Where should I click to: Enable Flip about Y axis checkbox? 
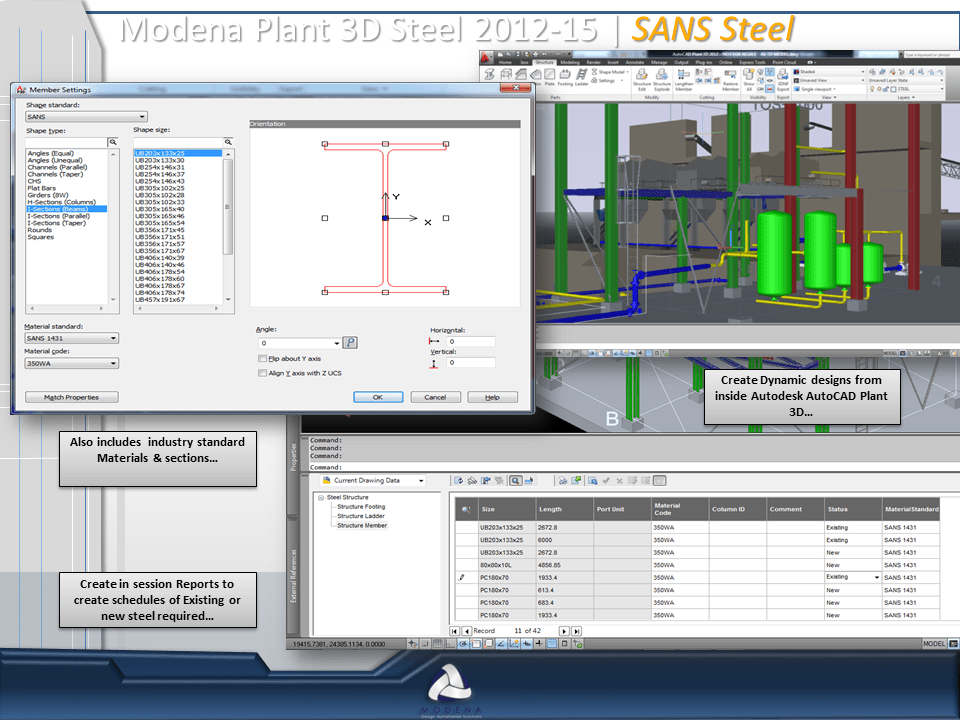(x=263, y=359)
